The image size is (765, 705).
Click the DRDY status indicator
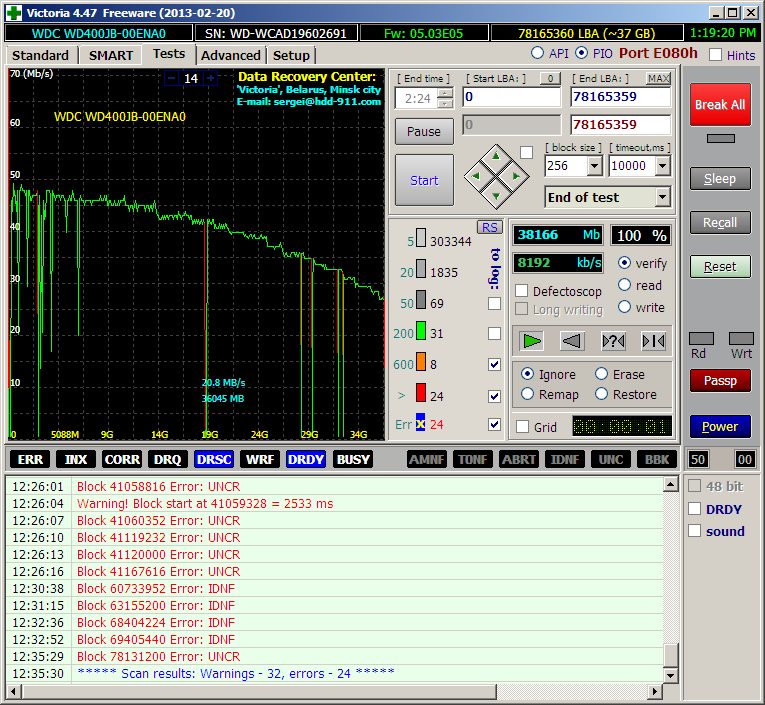(x=306, y=460)
